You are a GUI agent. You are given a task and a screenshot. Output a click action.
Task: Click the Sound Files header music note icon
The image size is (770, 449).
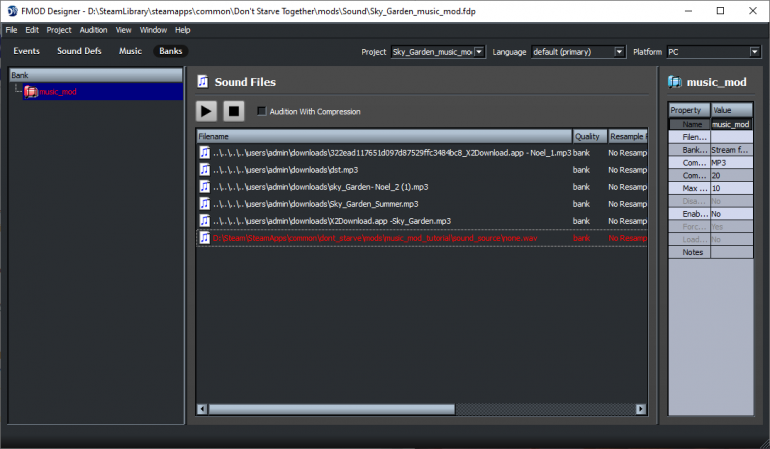pos(203,82)
